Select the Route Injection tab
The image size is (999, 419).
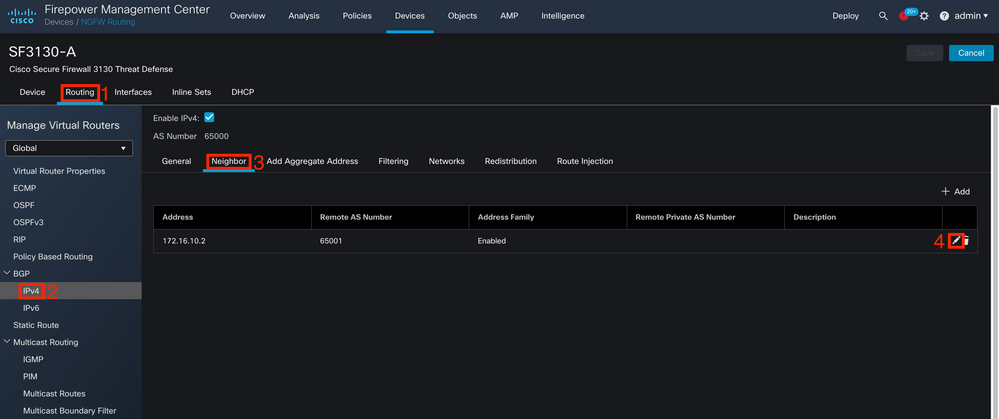coord(585,161)
